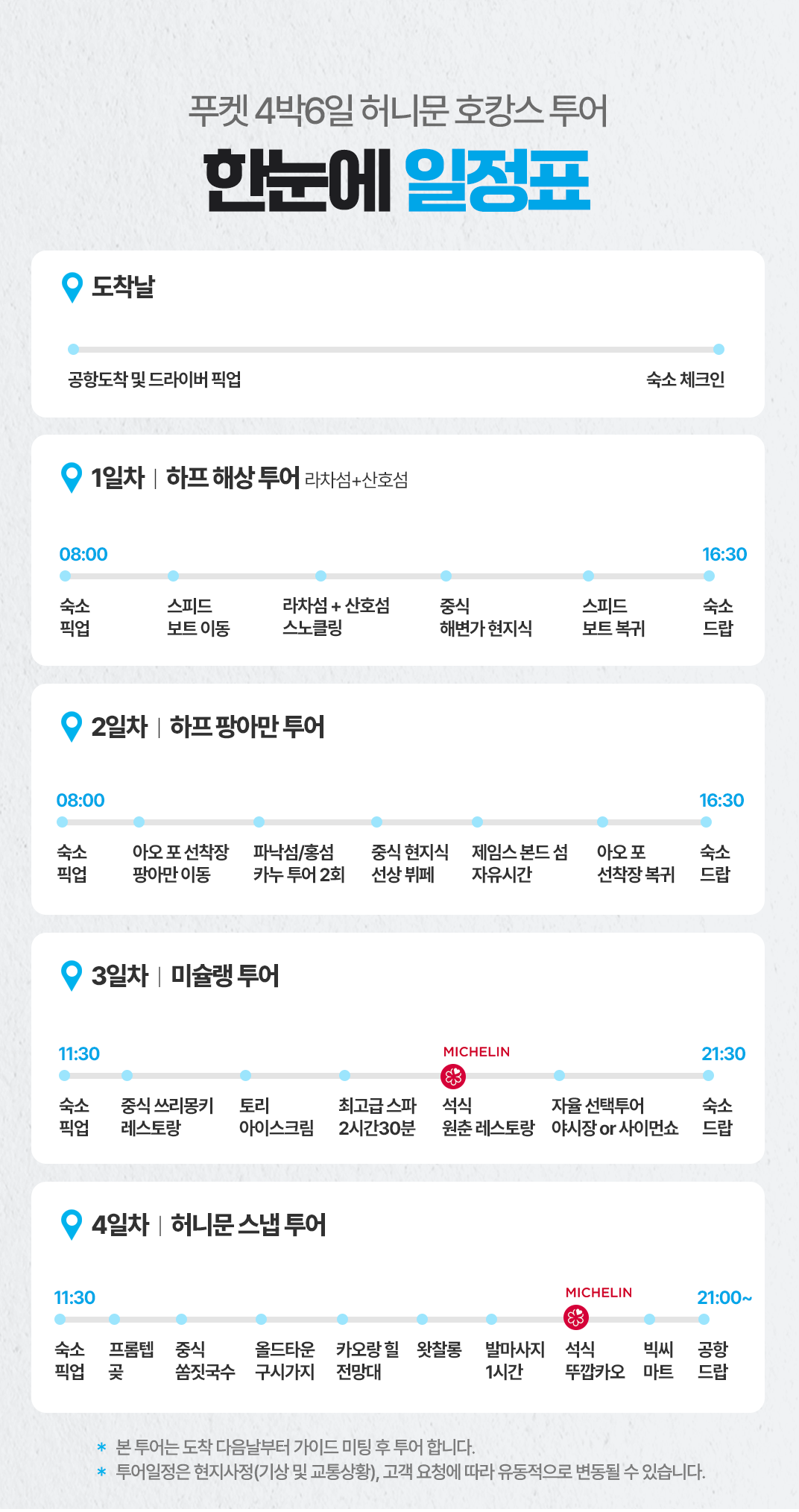Click the 허니문 스냅 투어 heading text
Viewport: 799px width, 1512px height.
(249, 1224)
